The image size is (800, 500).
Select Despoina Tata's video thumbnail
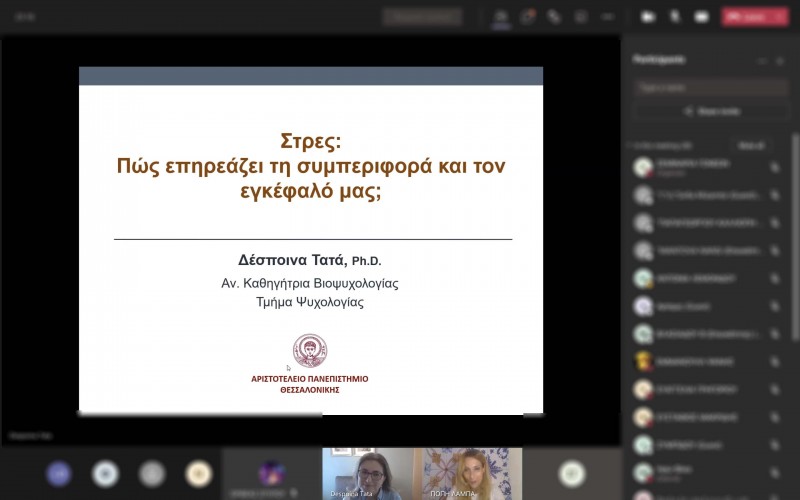pos(368,473)
